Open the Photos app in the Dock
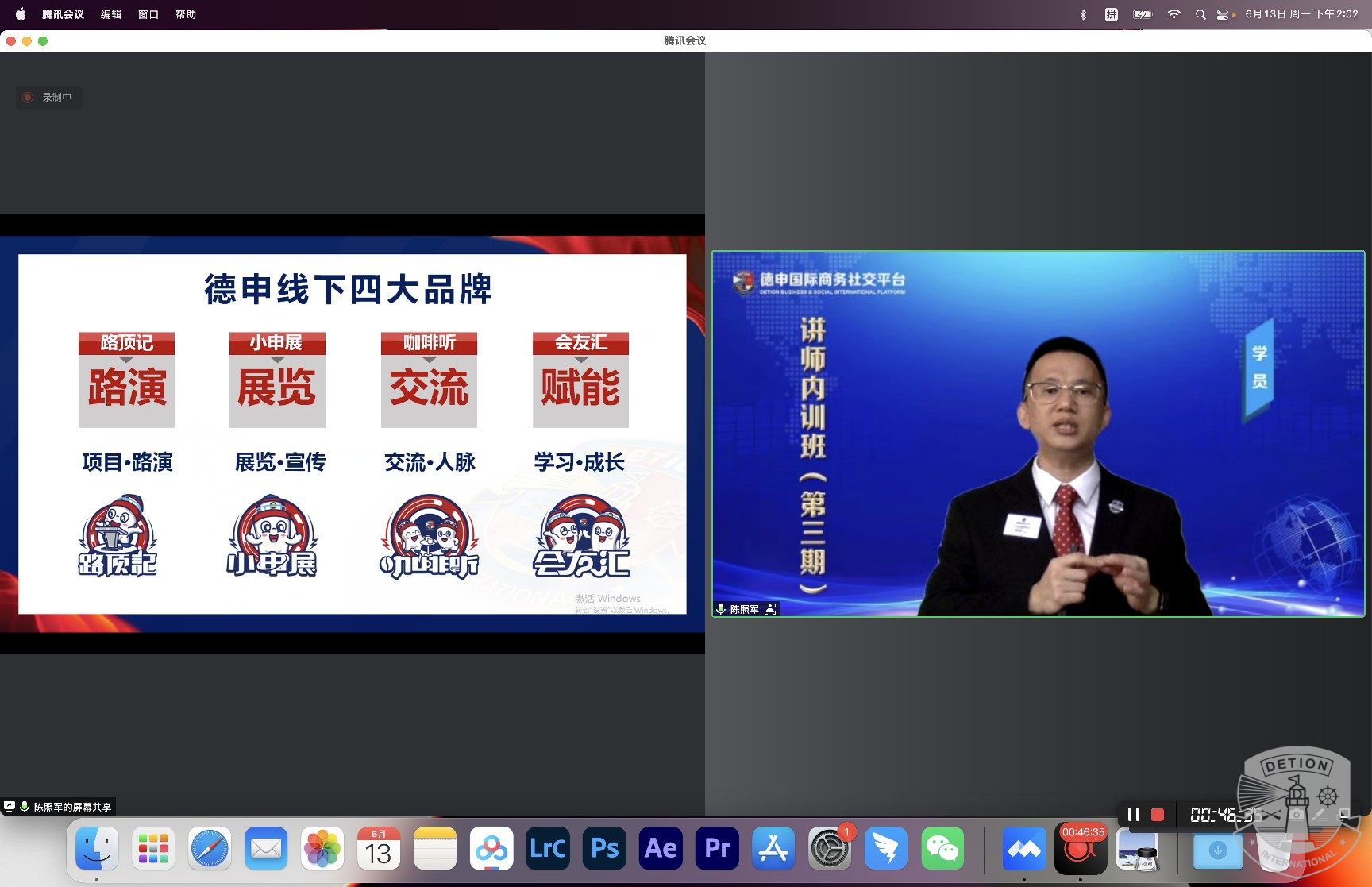 322,849
